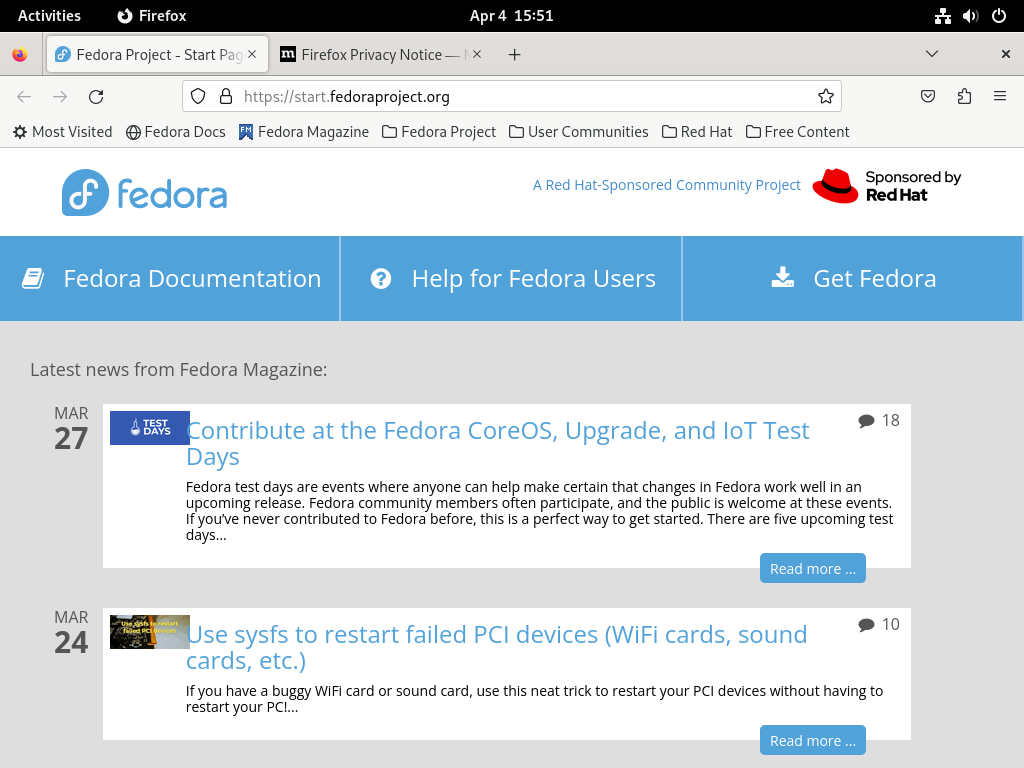
Task: View 10 comments on sysfs article
Action: (879, 624)
